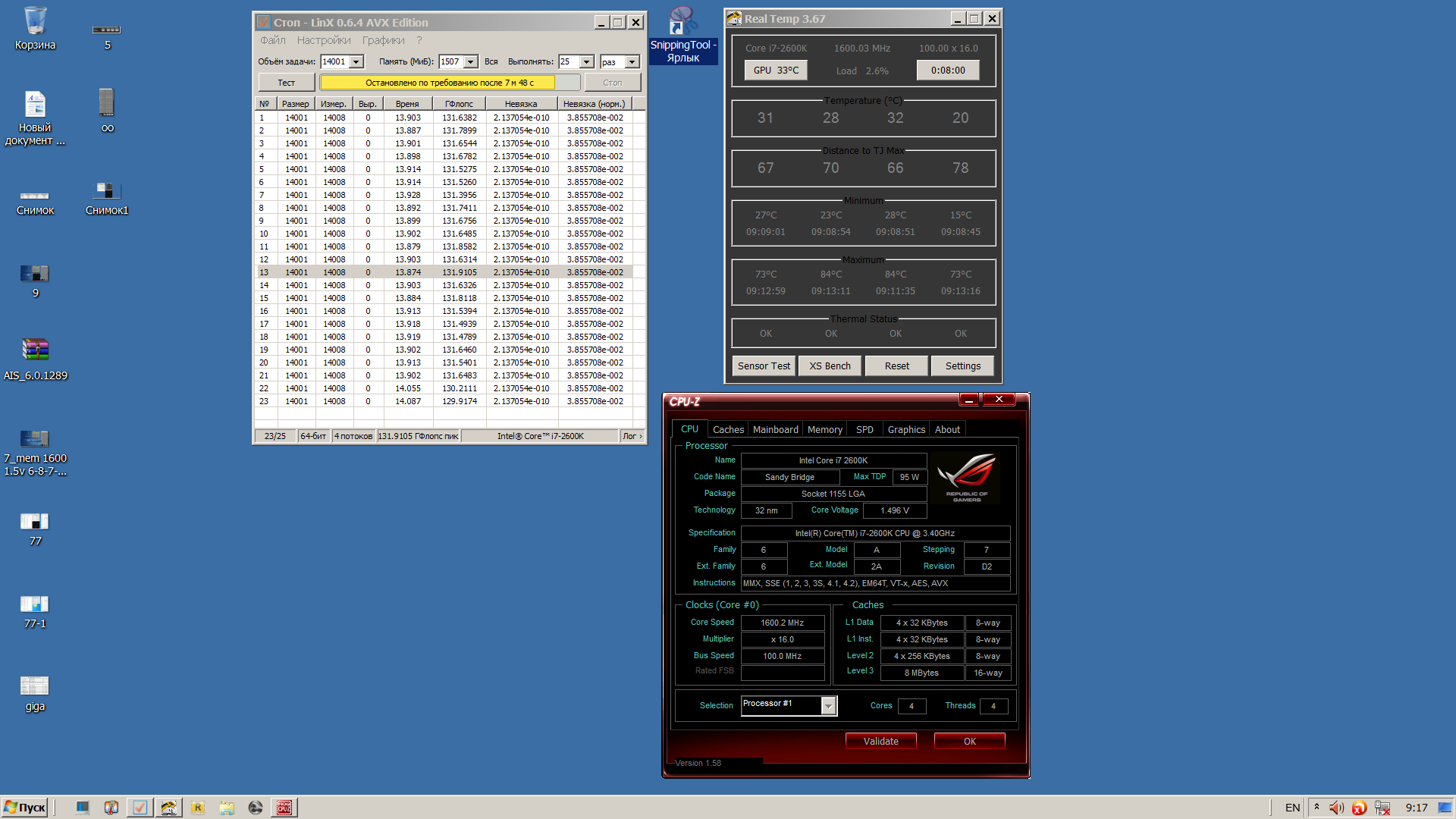Open the Выполнять count dropdown in LinX
Screen dimensions: 1456x819
click(587, 62)
